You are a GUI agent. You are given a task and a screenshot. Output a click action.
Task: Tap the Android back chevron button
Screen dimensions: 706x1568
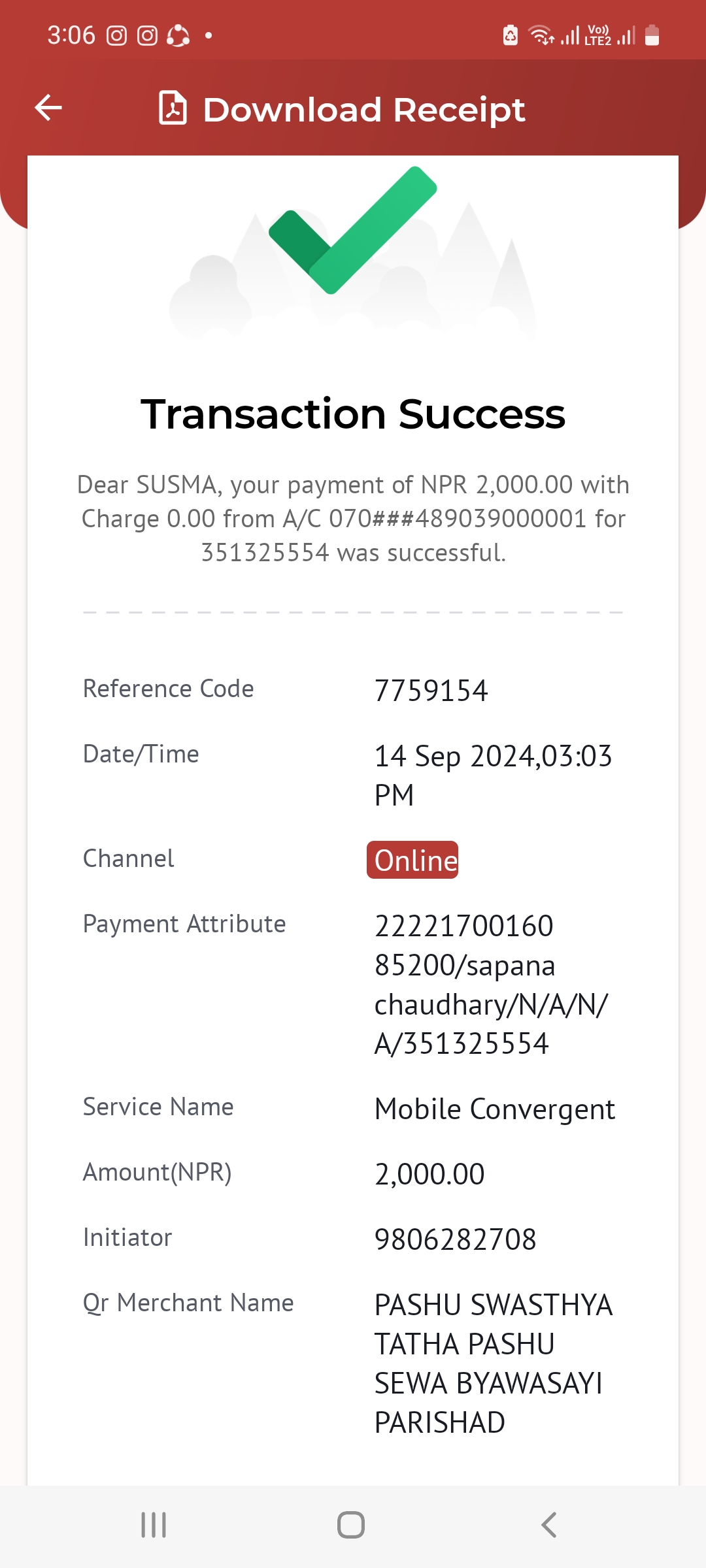(549, 1525)
